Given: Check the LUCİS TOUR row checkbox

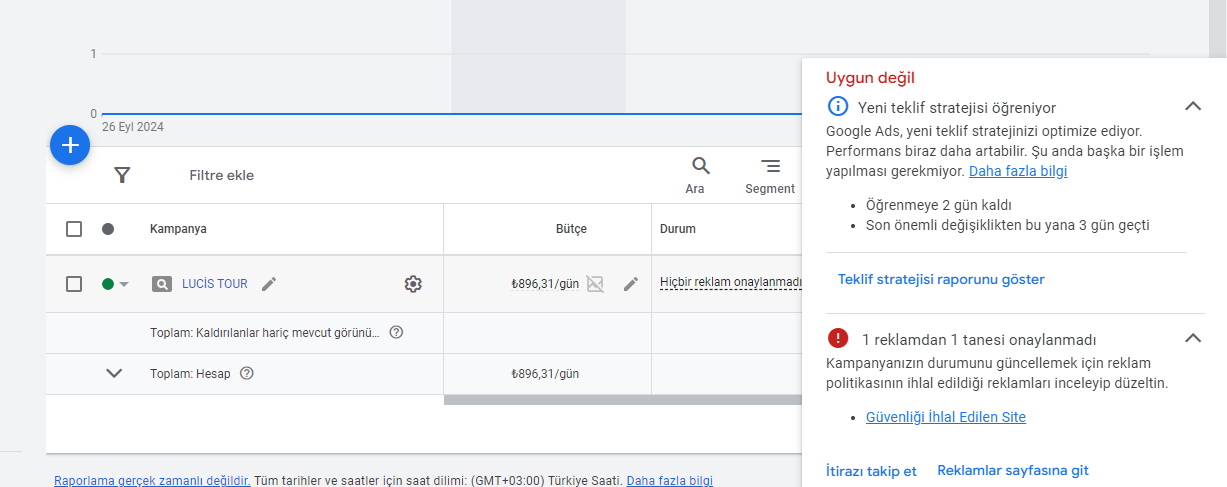Looking at the screenshot, I should pyautogui.click(x=74, y=284).
